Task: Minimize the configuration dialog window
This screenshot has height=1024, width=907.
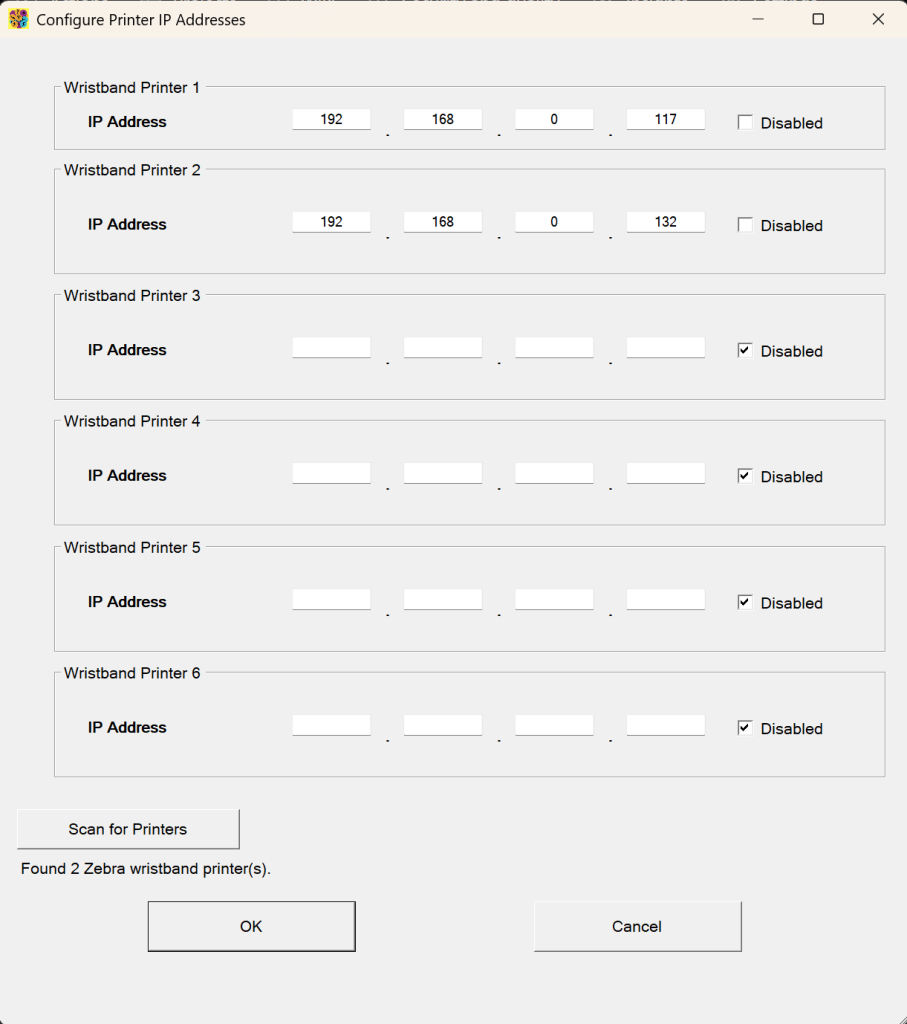Action: [x=757, y=19]
